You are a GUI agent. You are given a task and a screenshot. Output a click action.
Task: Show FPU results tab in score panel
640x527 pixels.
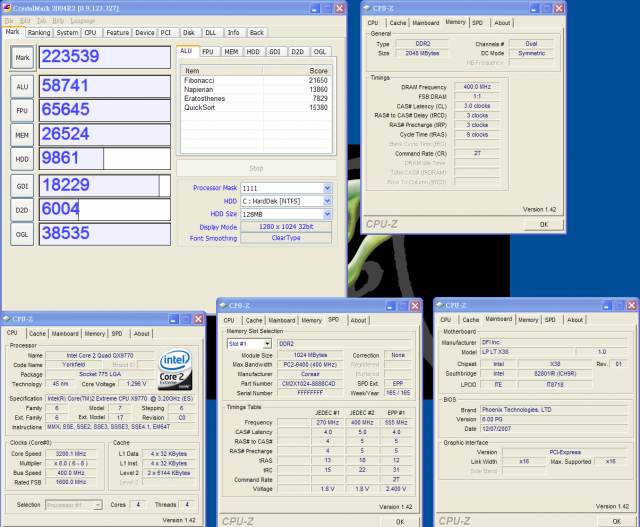coord(208,52)
